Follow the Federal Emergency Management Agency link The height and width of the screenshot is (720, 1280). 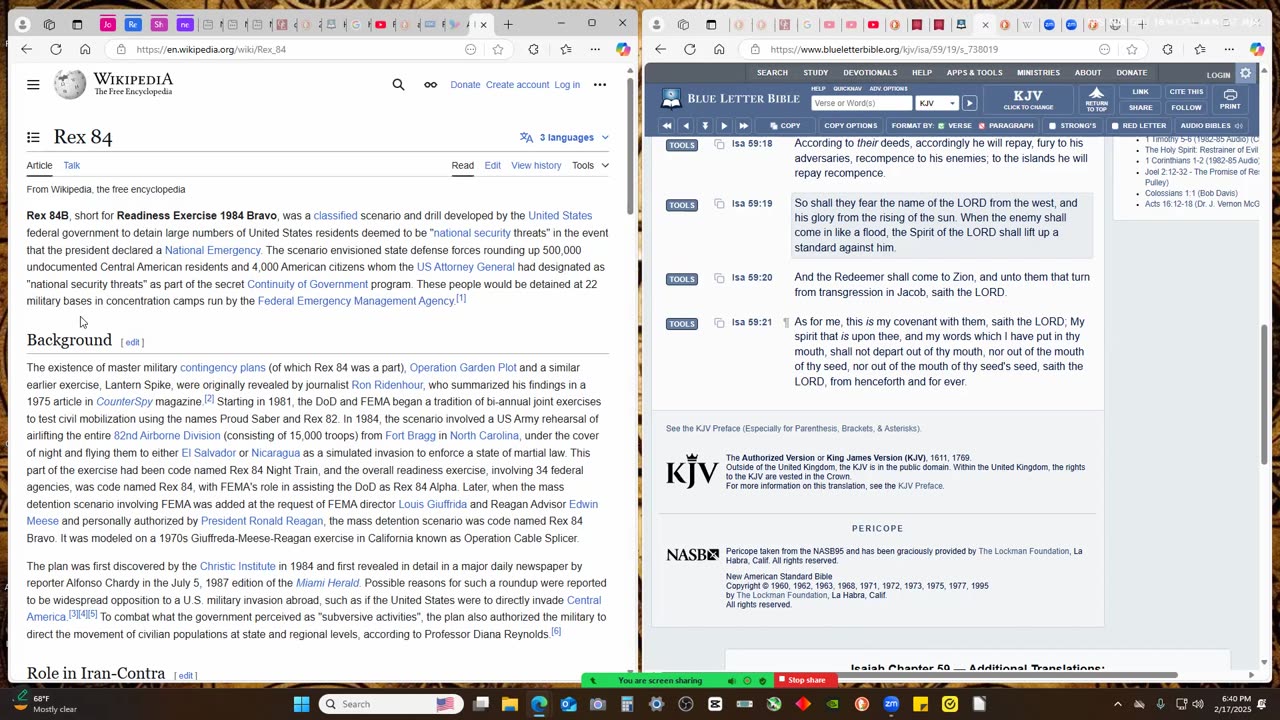click(x=356, y=301)
